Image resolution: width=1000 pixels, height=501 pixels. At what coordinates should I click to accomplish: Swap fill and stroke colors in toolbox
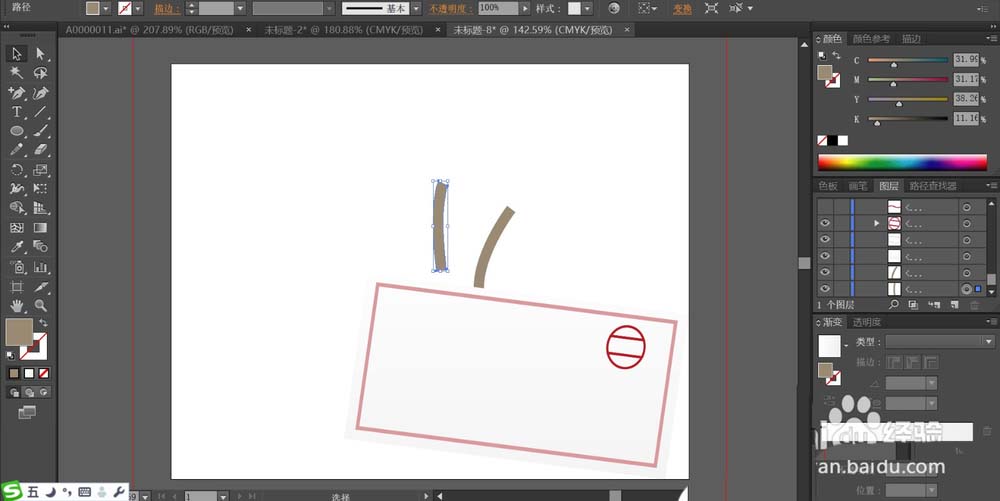43,323
